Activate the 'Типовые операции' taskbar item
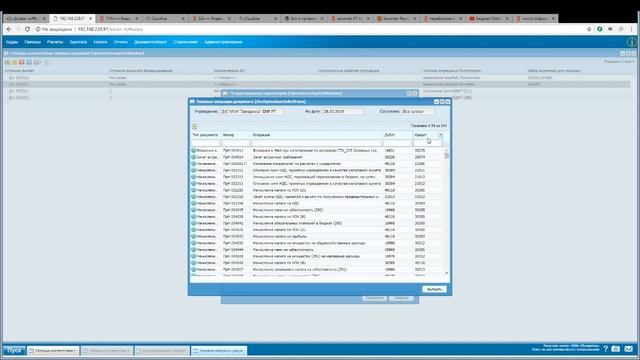 219,351
